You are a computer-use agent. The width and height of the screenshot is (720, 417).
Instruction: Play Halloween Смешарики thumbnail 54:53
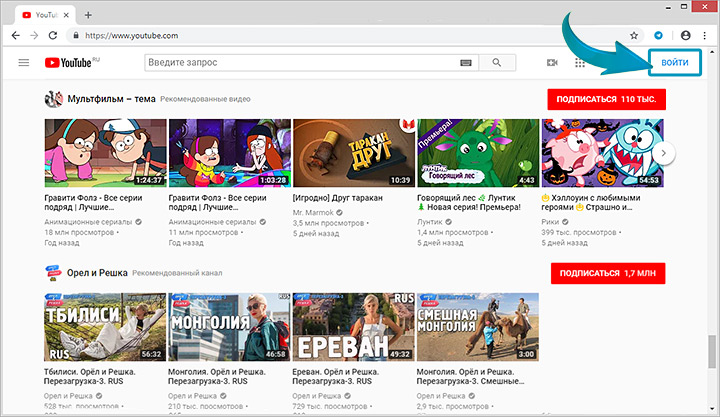602,153
